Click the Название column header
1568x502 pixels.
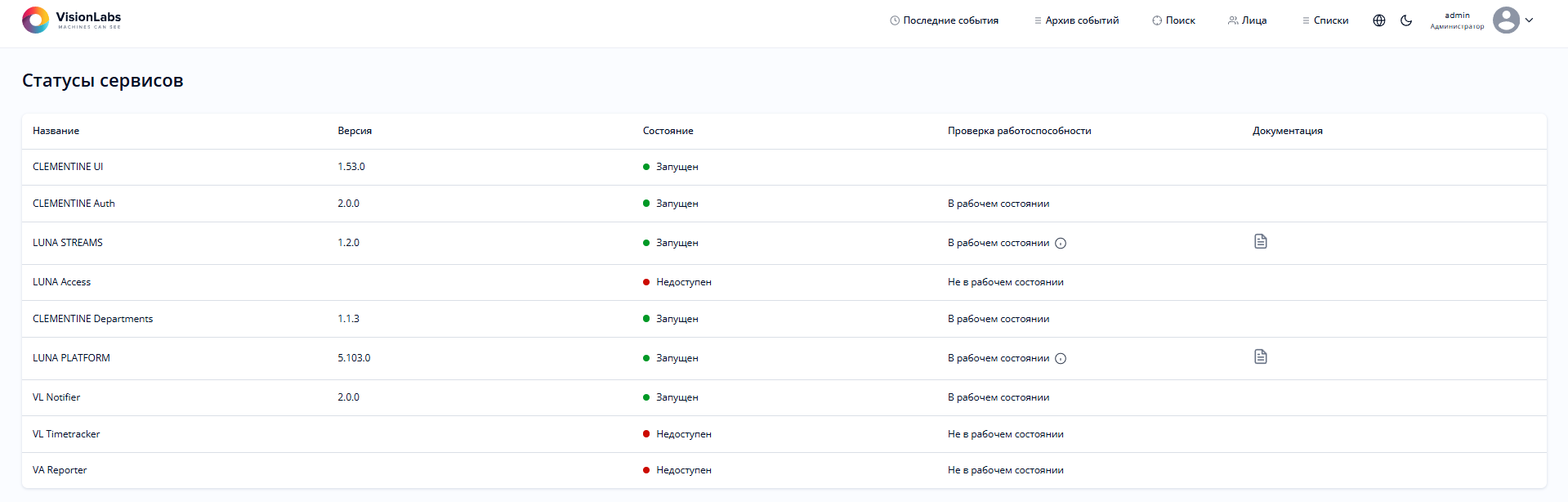(56, 131)
